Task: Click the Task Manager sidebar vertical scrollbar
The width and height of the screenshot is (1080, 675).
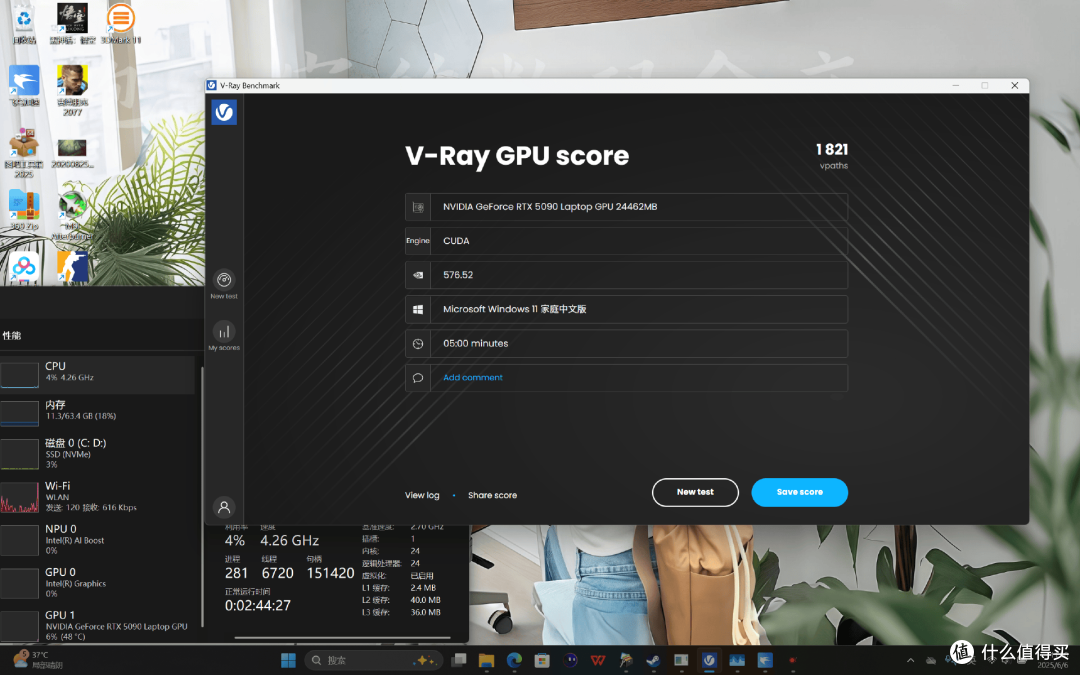Action: pos(202,496)
